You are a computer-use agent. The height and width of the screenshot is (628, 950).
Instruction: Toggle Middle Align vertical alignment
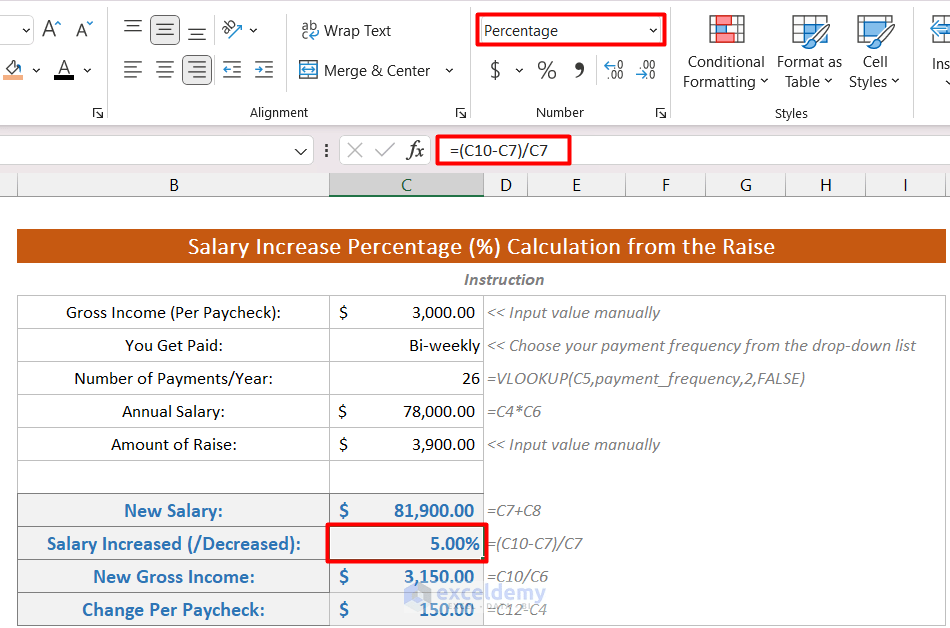tap(165, 29)
